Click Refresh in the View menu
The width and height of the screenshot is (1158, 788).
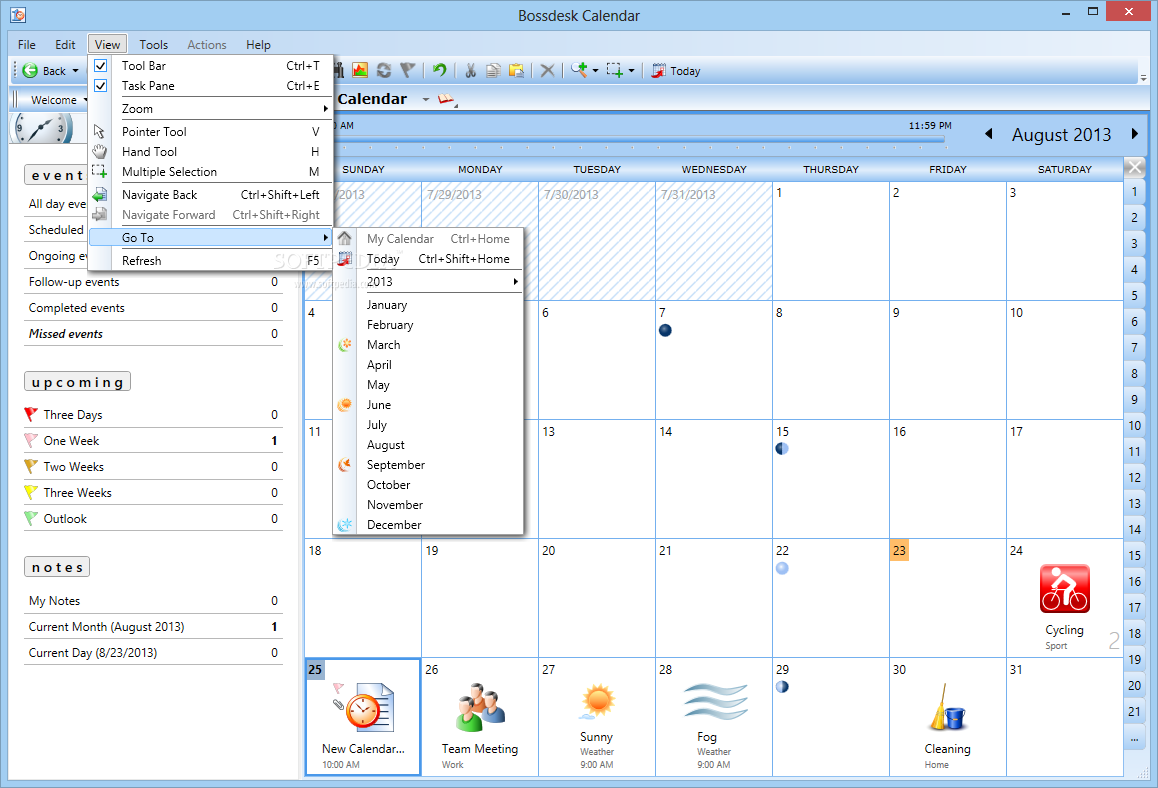(x=210, y=261)
